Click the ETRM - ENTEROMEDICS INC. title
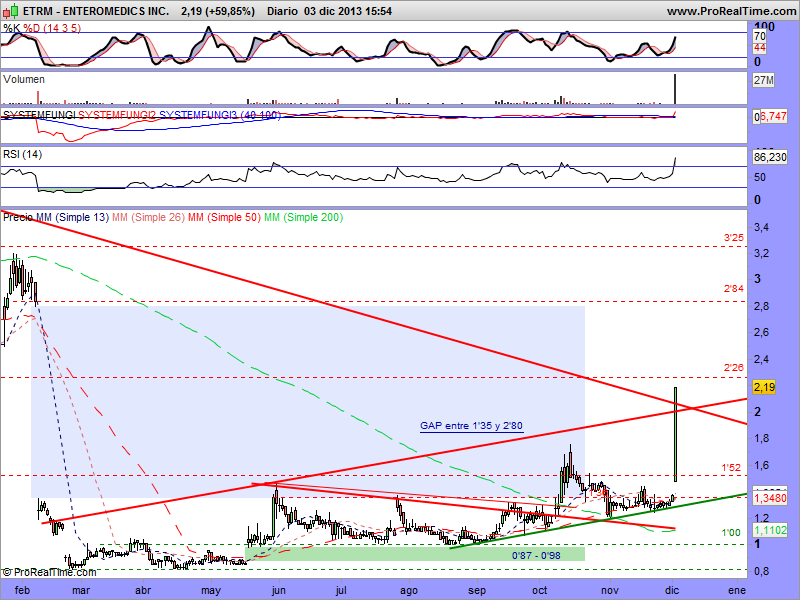The width and height of the screenshot is (800, 600). point(96,11)
